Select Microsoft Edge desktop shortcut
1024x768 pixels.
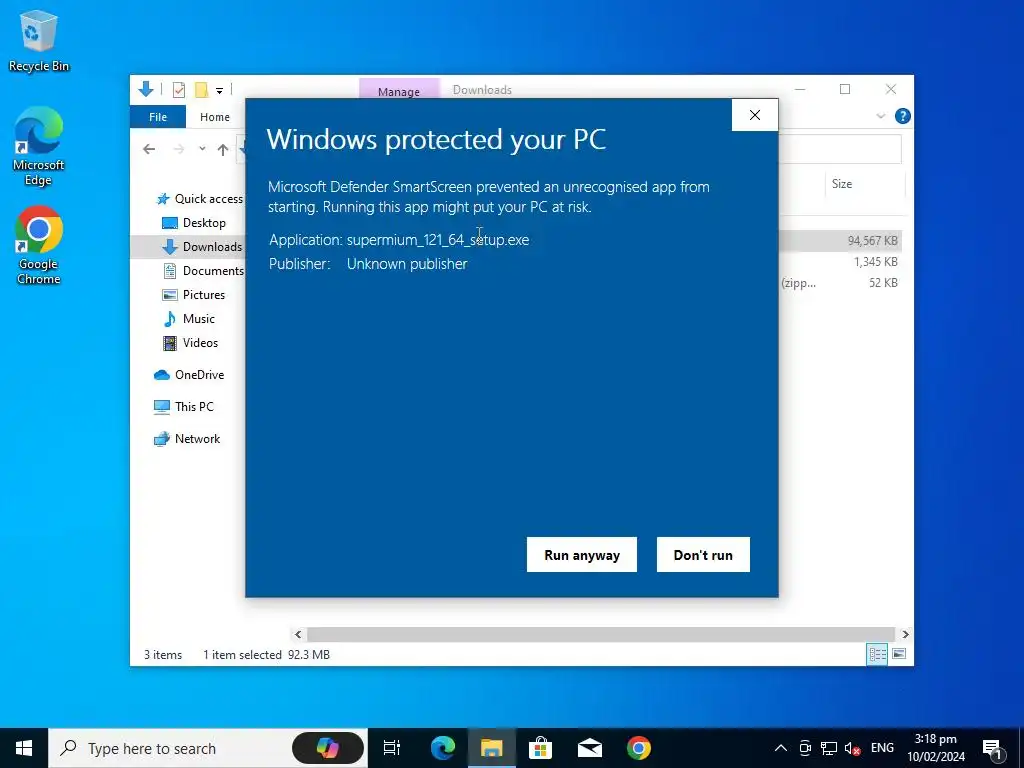pos(39,146)
